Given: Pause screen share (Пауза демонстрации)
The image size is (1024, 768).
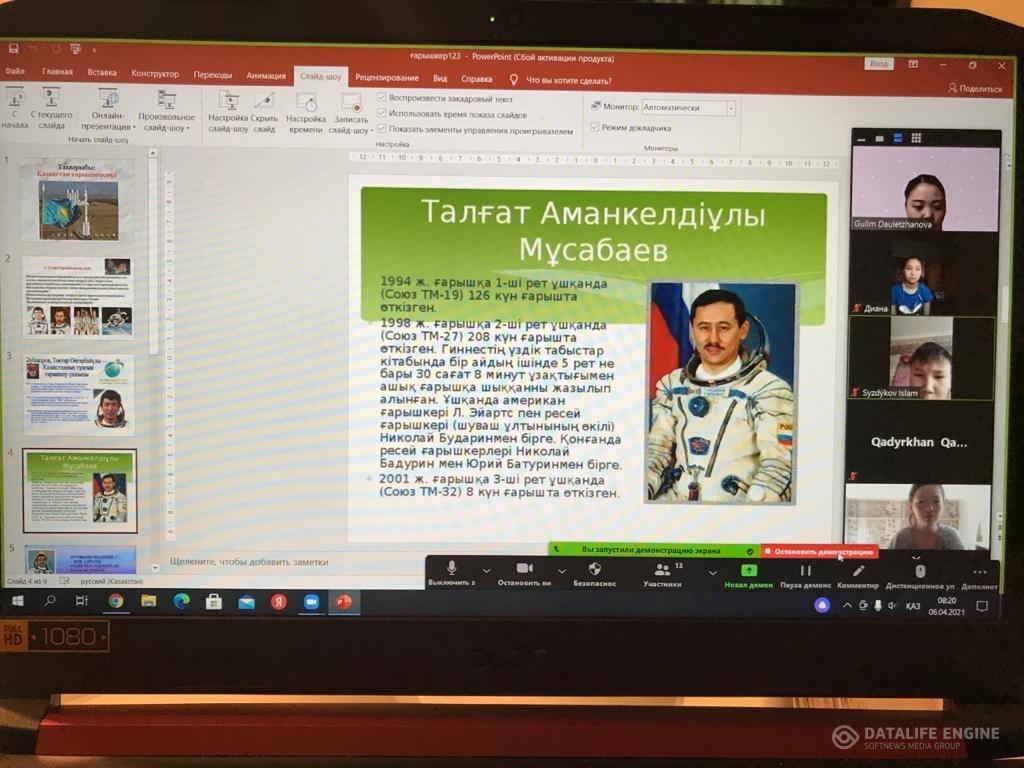Looking at the screenshot, I should pos(805,571).
